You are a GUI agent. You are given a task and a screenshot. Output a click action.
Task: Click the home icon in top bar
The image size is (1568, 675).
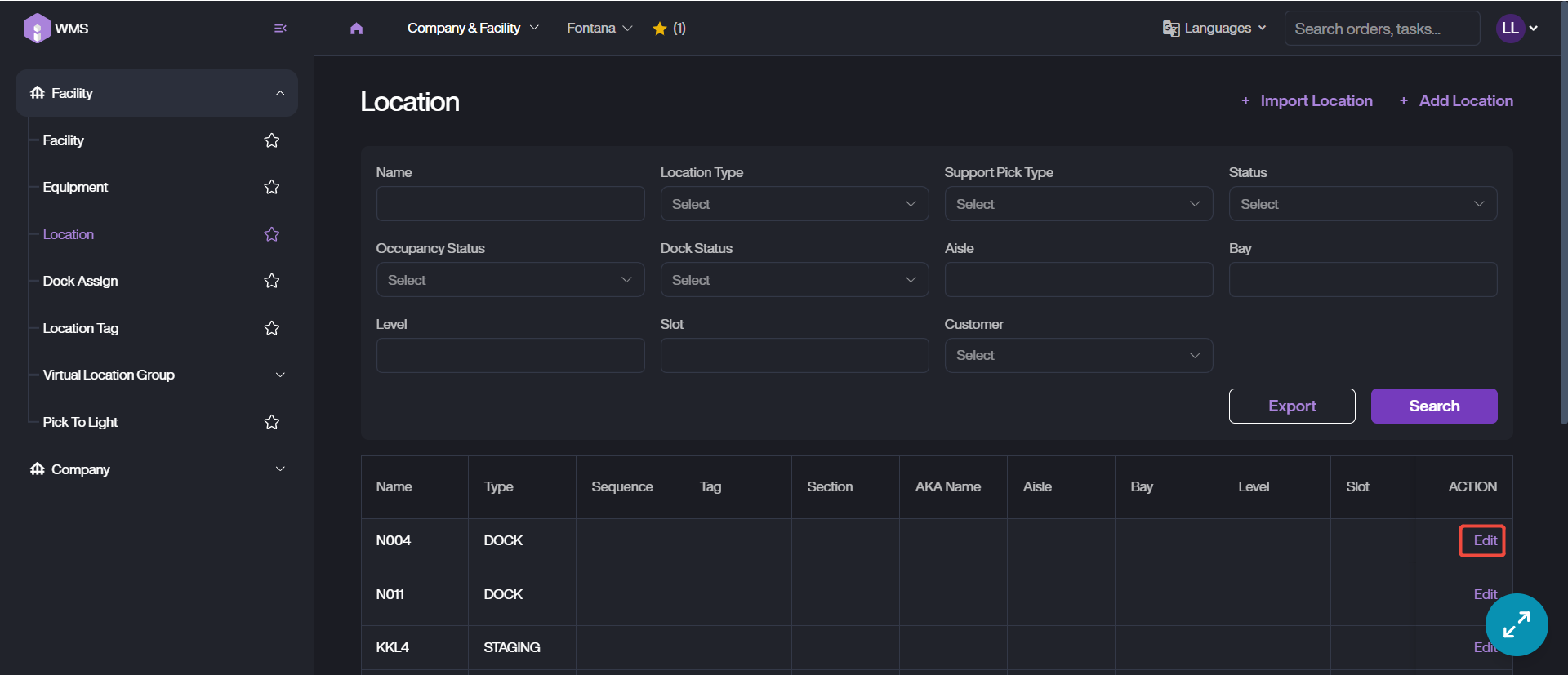click(x=356, y=29)
